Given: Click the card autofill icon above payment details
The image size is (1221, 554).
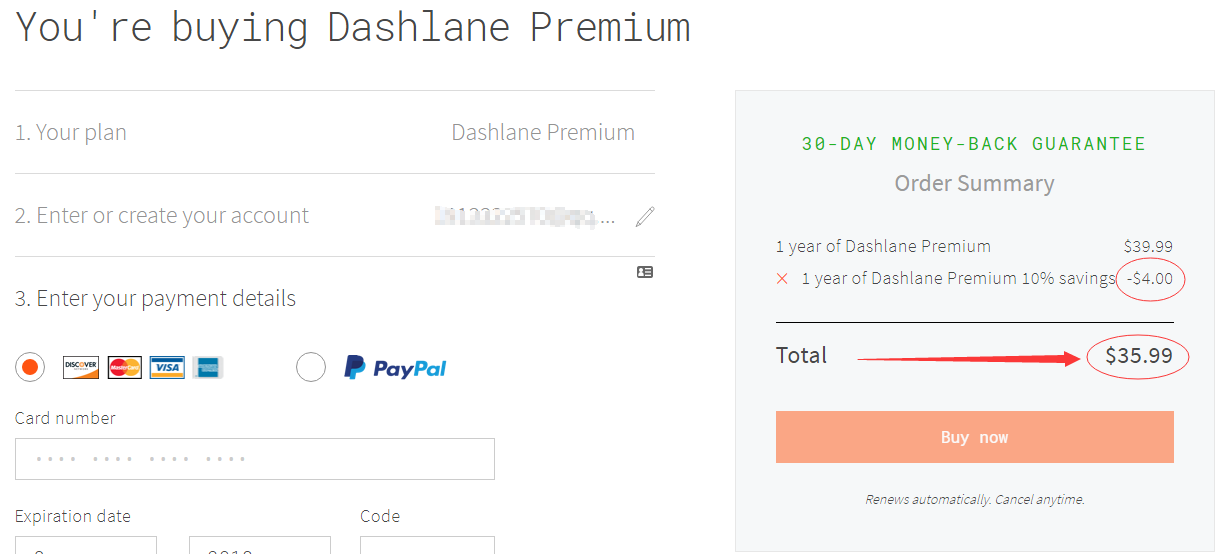Looking at the screenshot, I should pyautogui.click(x=645, y=272).
